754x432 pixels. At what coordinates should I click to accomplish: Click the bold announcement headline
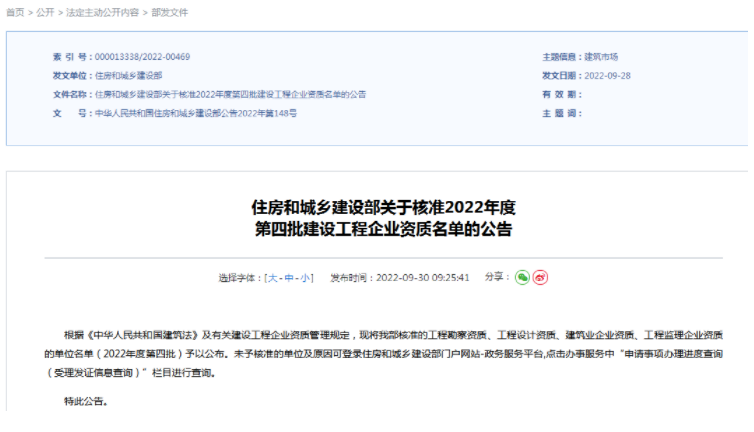(x=383, y=218)
